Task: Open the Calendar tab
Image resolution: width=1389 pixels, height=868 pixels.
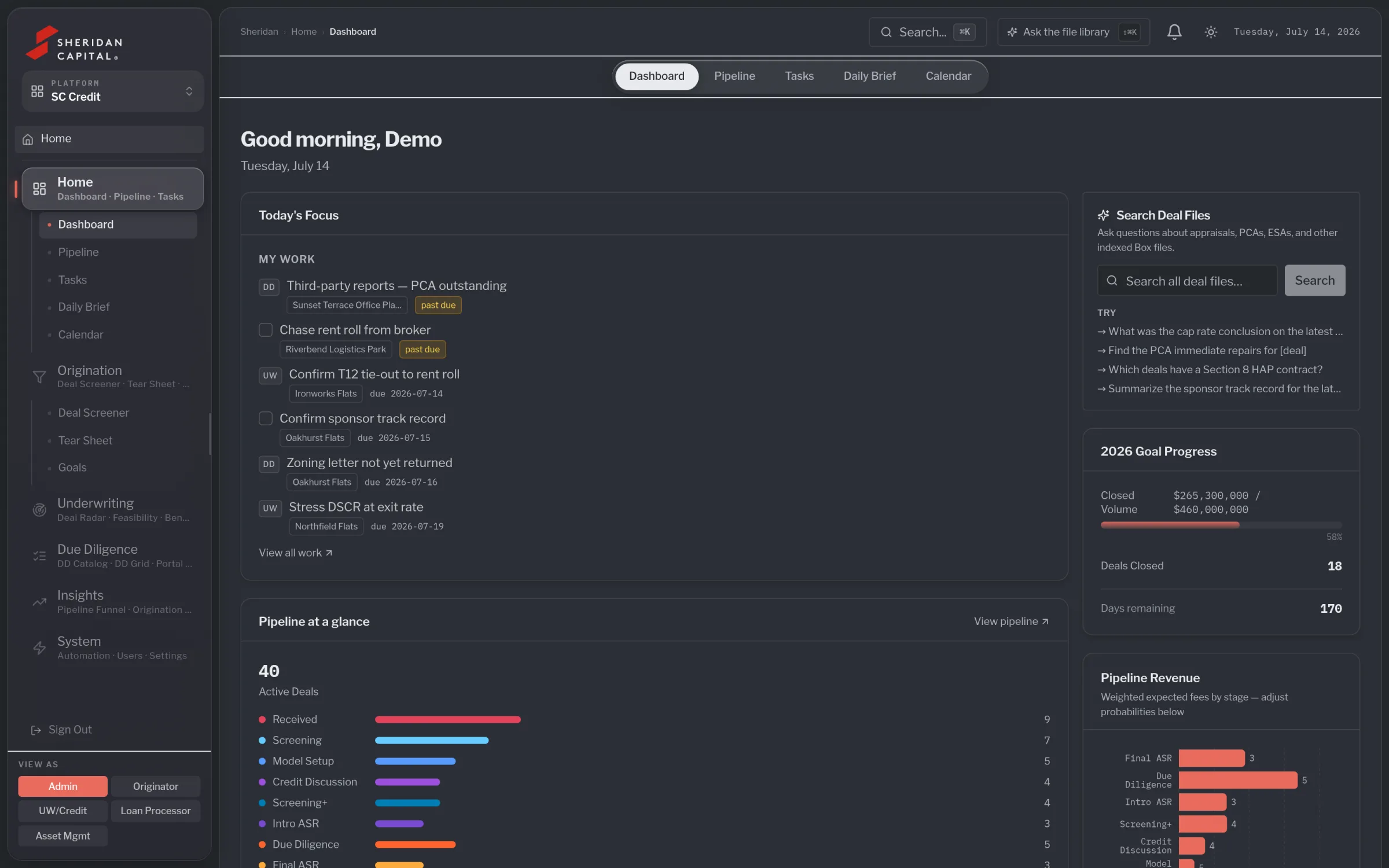Action: (x=948, y=76)
